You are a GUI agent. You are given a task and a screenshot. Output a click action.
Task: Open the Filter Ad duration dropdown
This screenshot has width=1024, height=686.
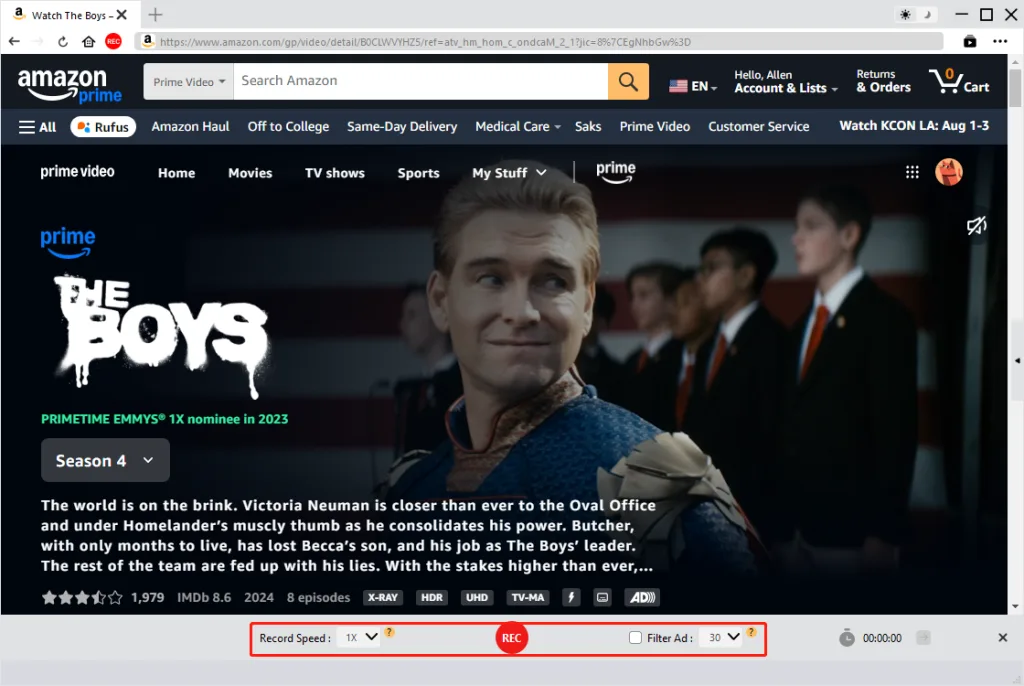721,637
